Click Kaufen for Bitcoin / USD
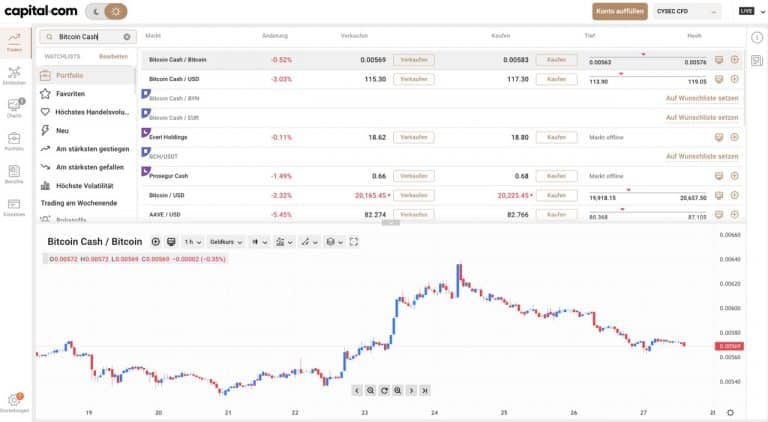This screenshot has height=422, width=768. (x=556, y=195)
